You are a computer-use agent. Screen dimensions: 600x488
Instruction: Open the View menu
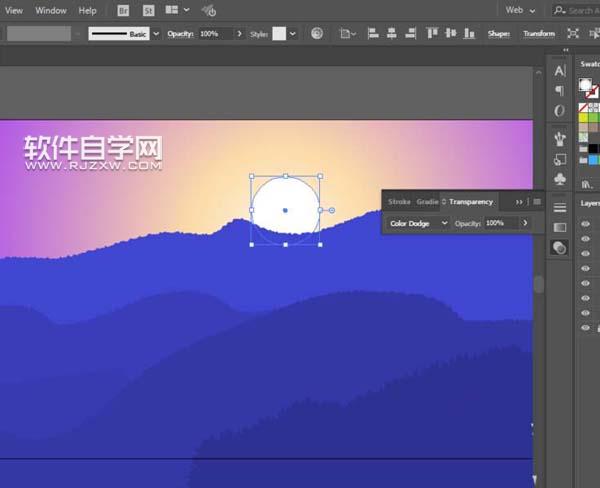[x=14, y=11]
